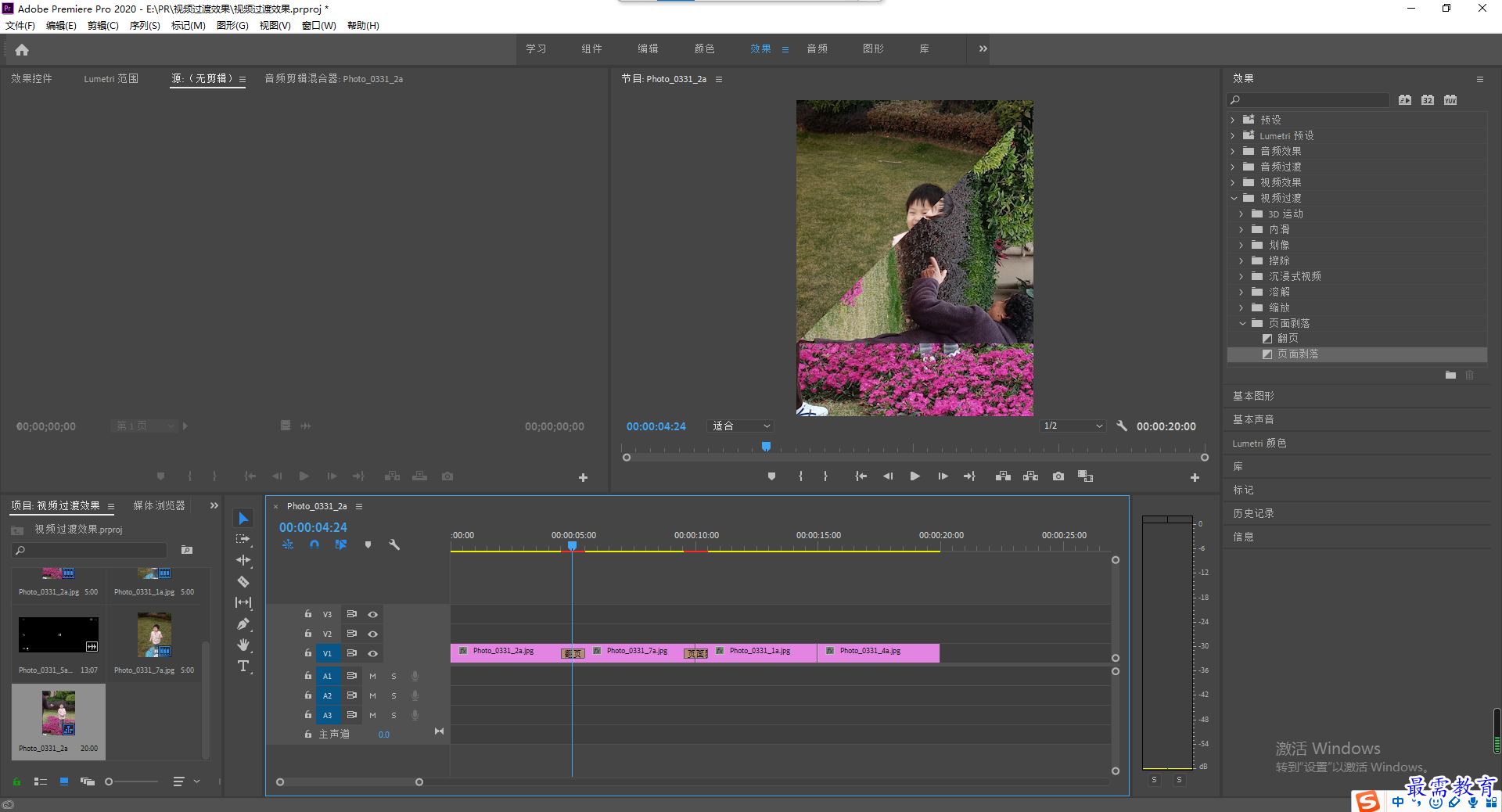Mute audio track A3
Image resolution: width=1502 pixels, height=812 pixels.
(372, 716)
